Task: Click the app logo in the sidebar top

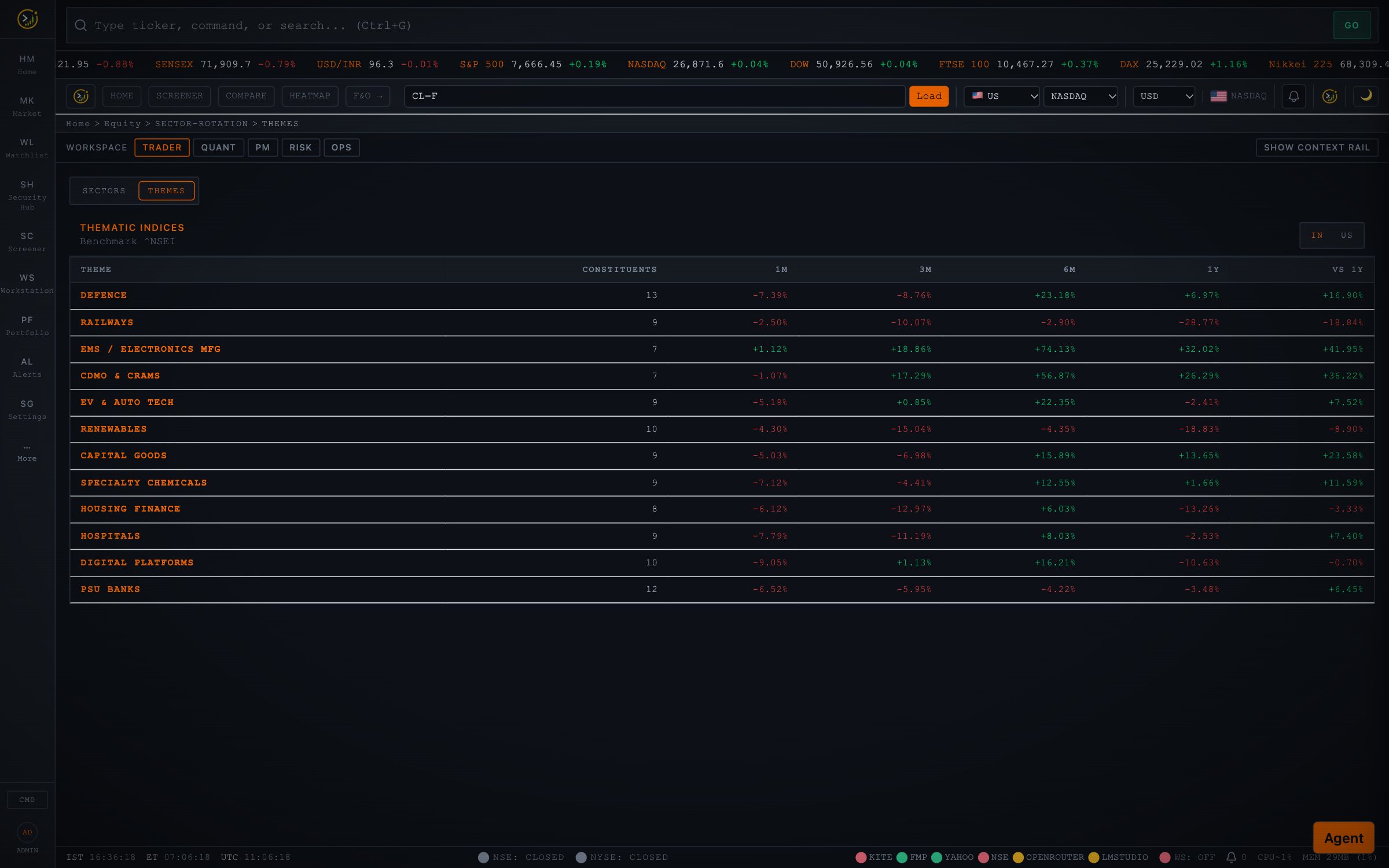Action: (x=27, y=19)
